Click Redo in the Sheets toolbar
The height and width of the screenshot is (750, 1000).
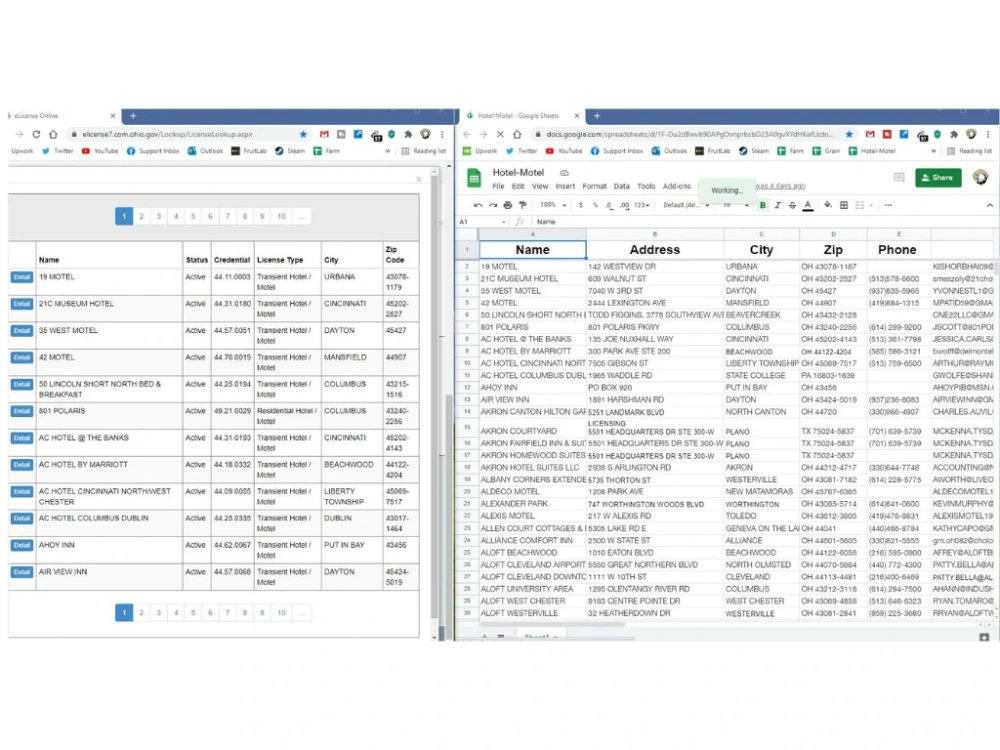click(493, 205)
